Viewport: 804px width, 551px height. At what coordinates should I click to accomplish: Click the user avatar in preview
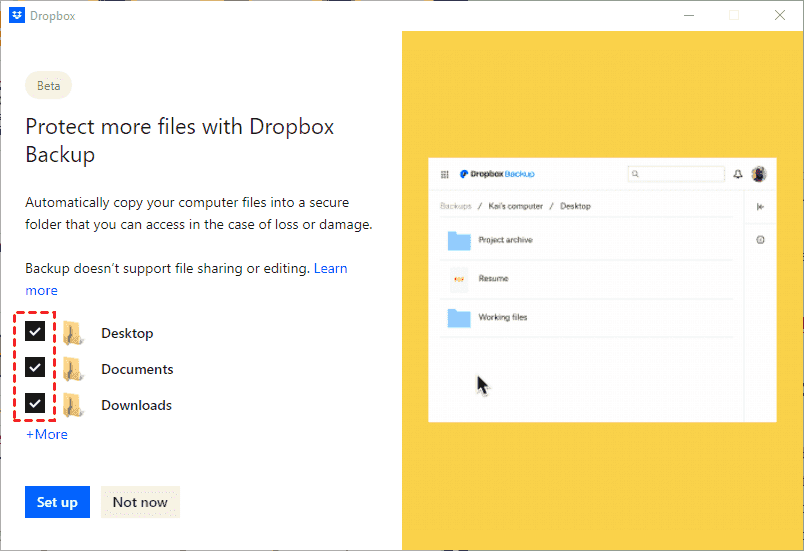pos(759,174)
